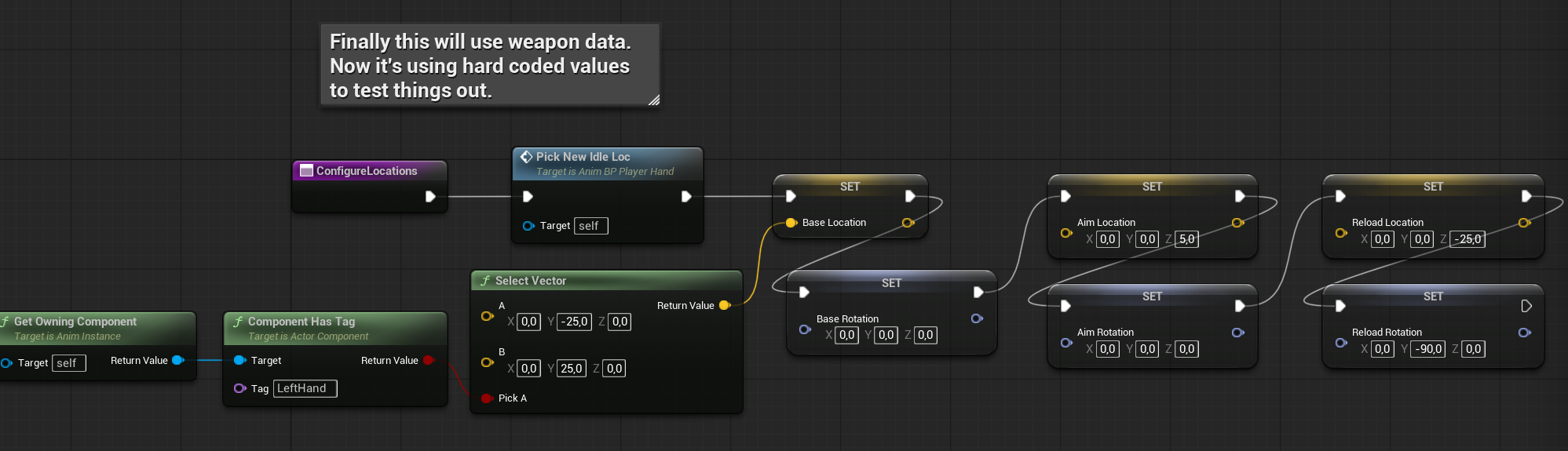Viewport: 1568px width, 451px height.
Task: Click unconnected exec output on Reload Rotation SET
Action: point(1526,306)
